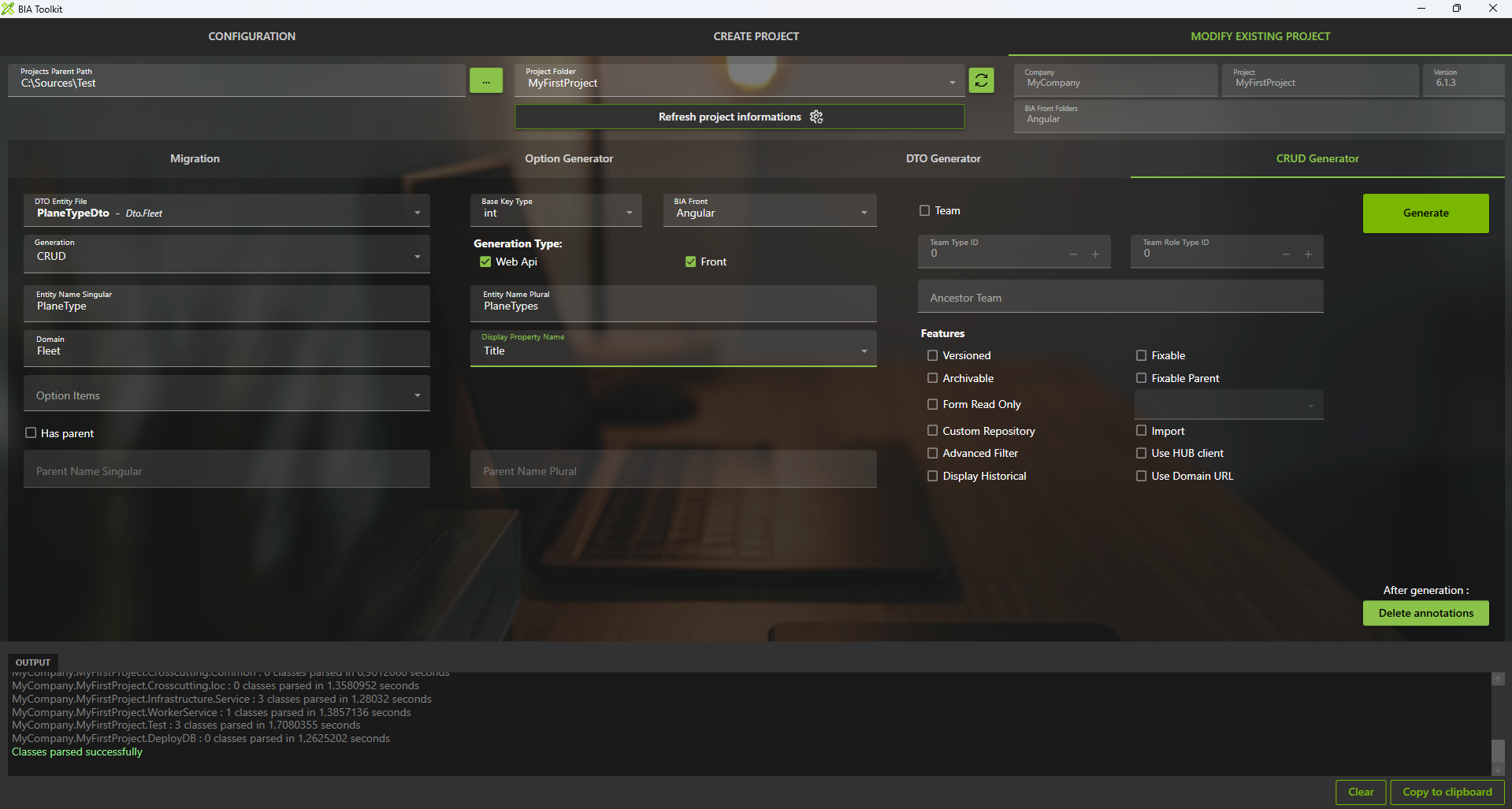Expand the Generation CRUD dropdown
The image size is (1512, 809).
(x=227, y=254)
